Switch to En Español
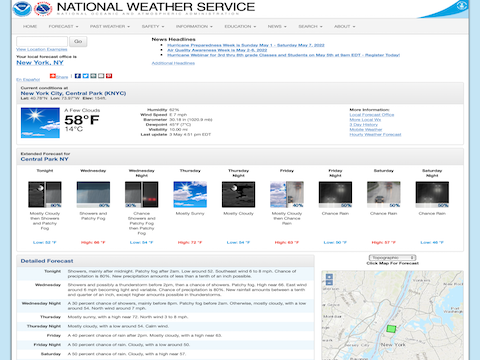Screen dimensions: 480x360 [x=28, y=79]
